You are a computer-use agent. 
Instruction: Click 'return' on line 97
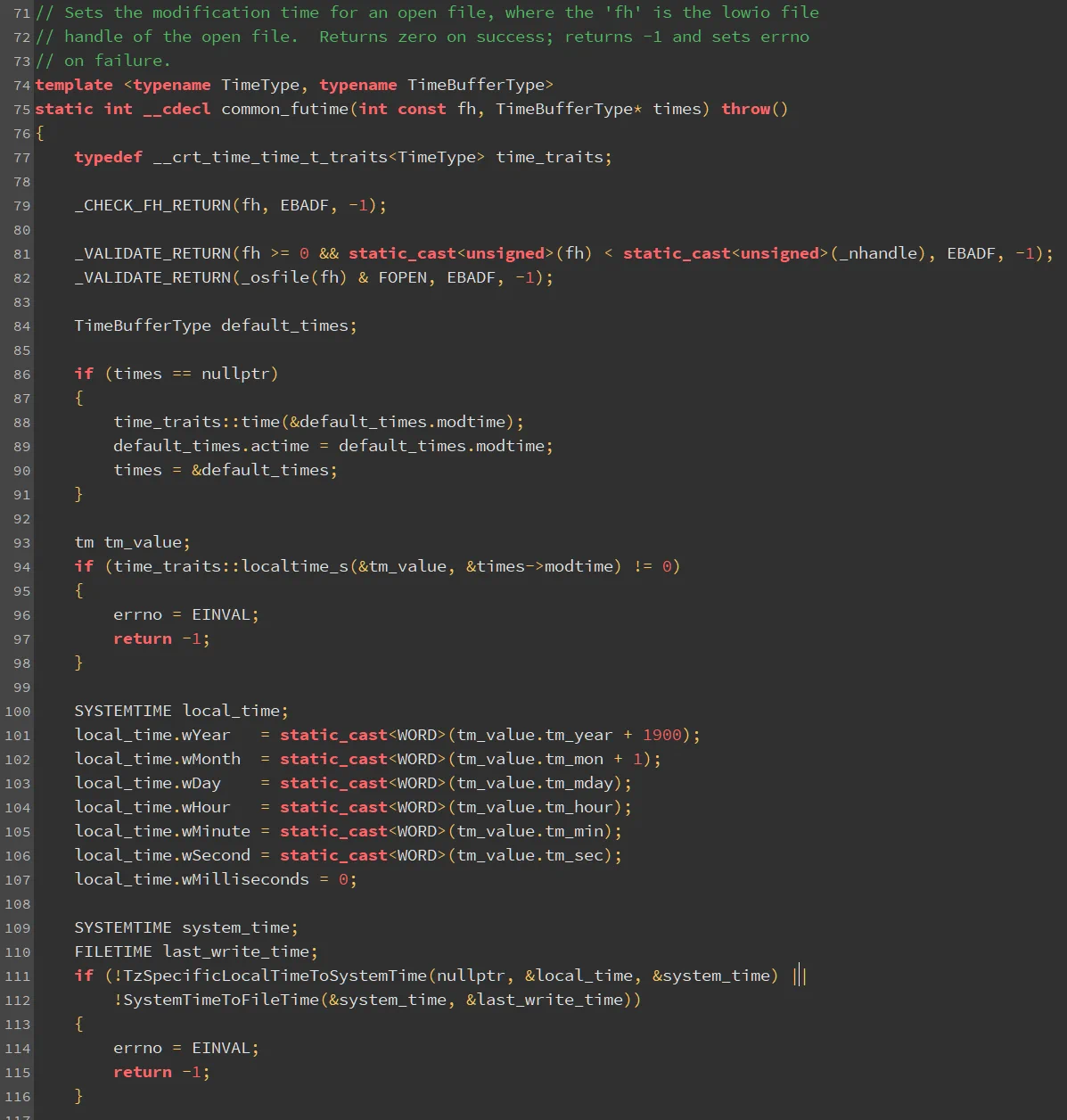click(143, 638)
